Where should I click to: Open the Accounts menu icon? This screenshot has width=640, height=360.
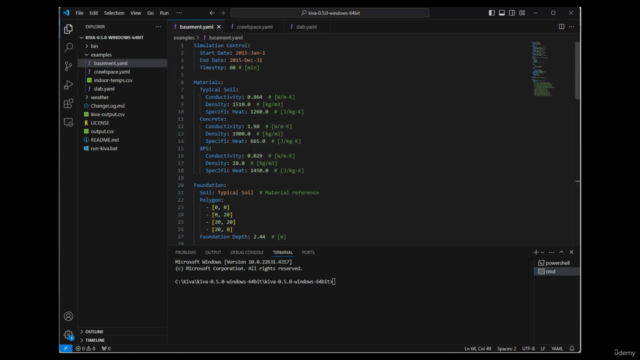pos(68,316)
